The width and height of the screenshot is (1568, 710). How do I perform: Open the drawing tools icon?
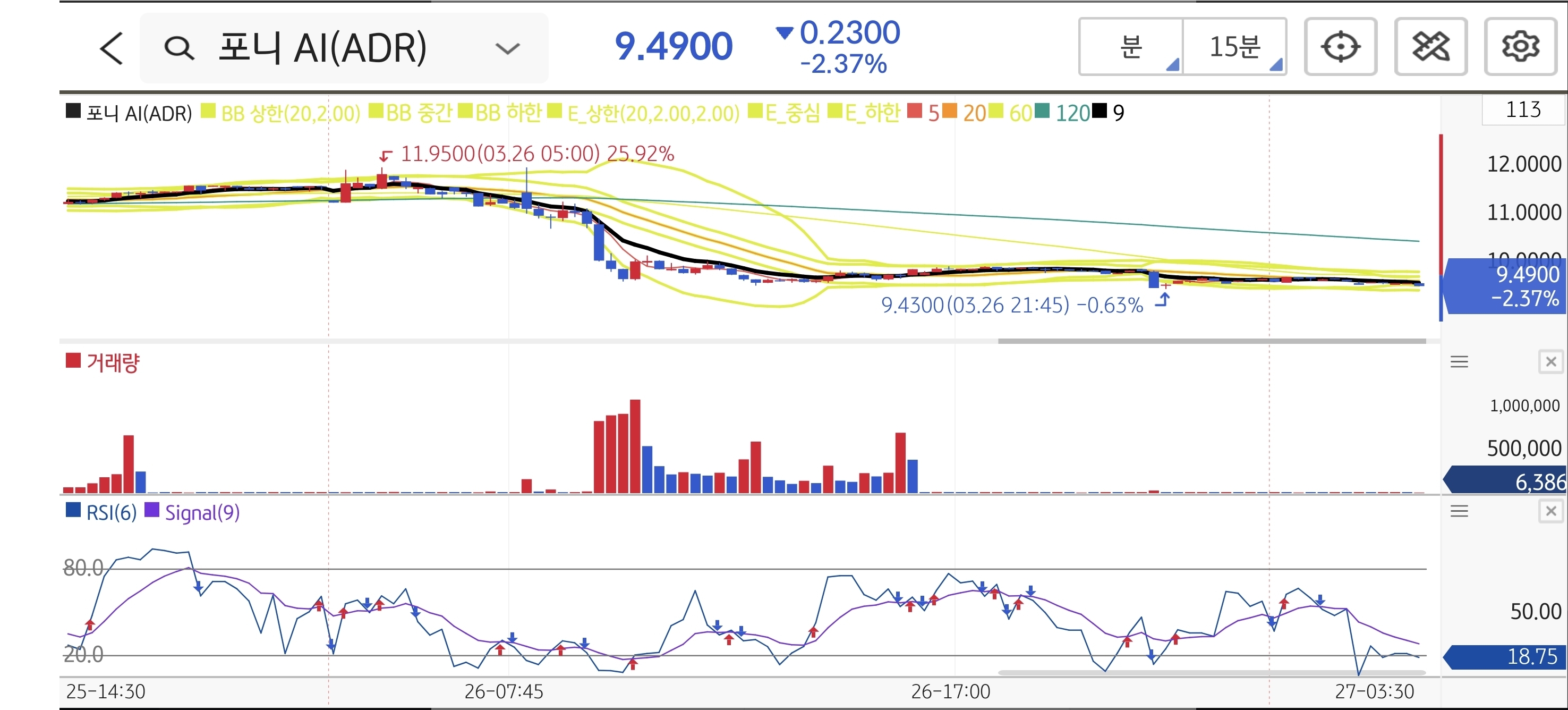click(1430, 47)
